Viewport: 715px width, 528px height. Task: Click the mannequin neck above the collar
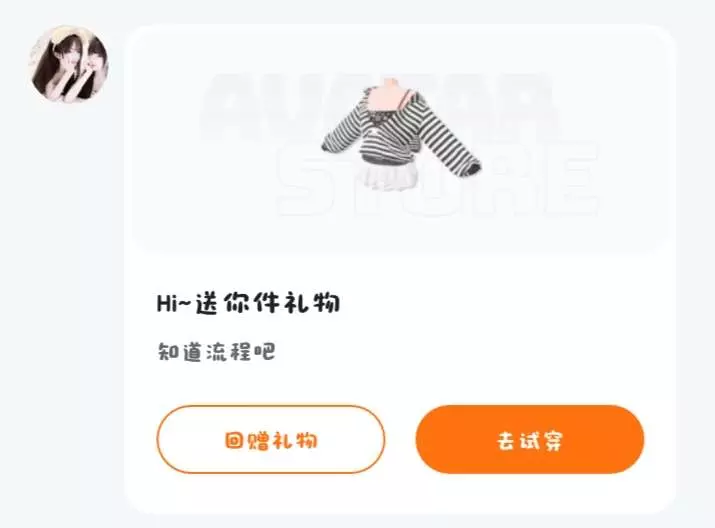tap(389, 86)
